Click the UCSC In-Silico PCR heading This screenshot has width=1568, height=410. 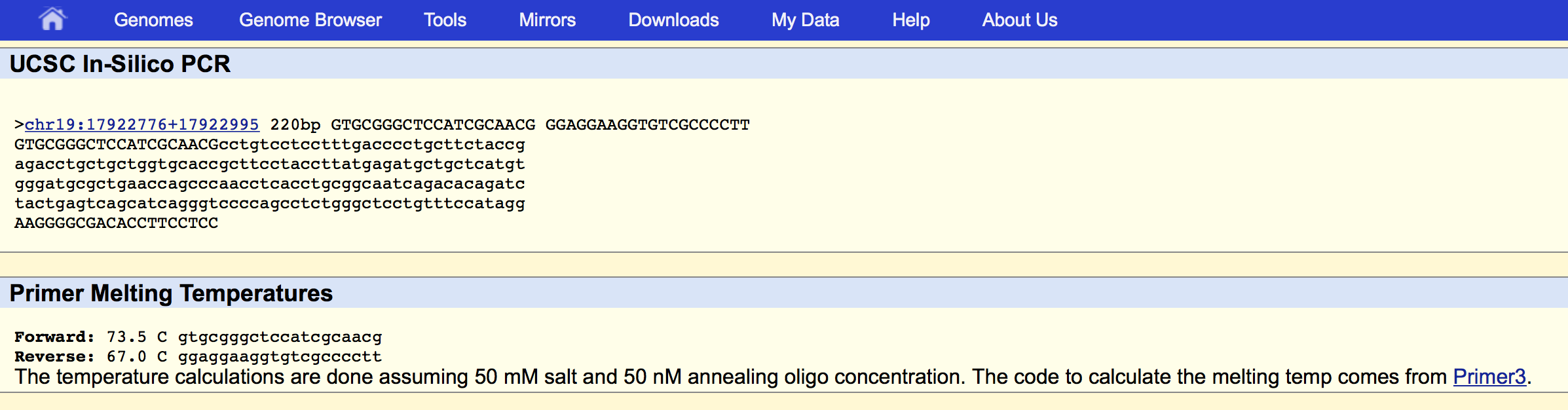[x=120, y=64]
